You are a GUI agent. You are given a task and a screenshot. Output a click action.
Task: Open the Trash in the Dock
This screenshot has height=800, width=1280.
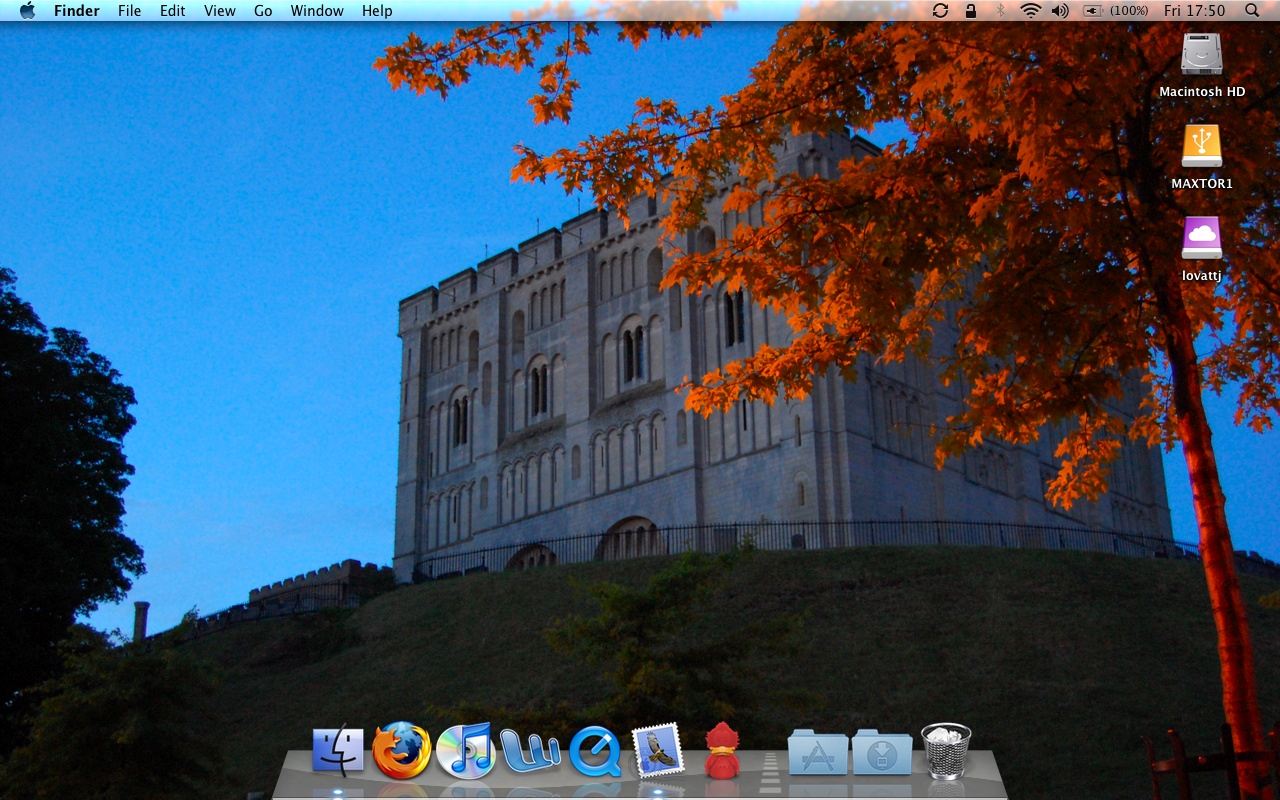tap(946, 751)
